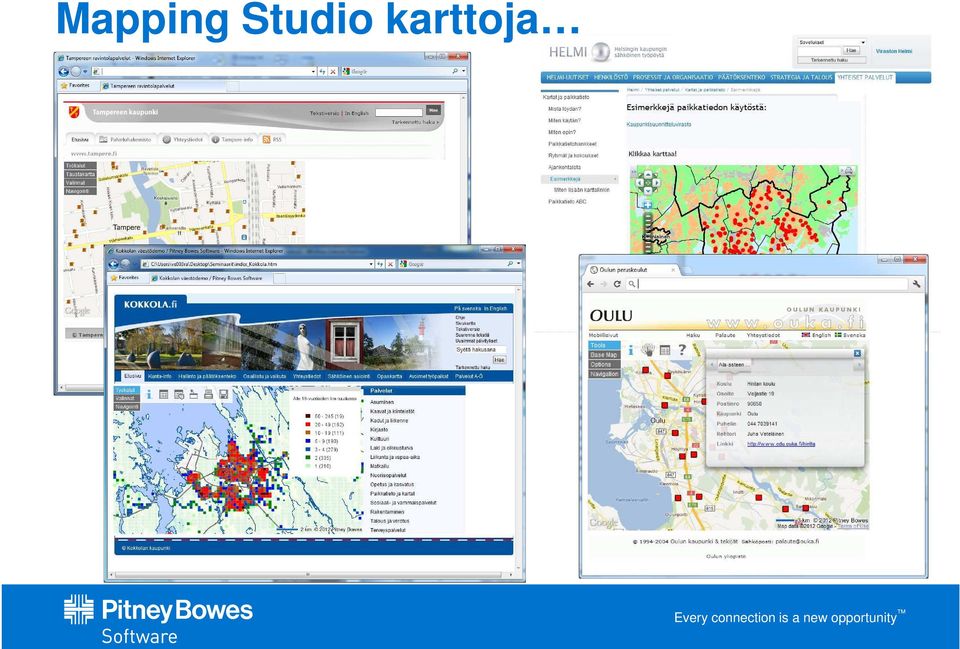Image resolution: width=960 pixels, height=649 pixels.
Task: Expand the Base Map panel on the Oulu map
Action: coord(604,355)
